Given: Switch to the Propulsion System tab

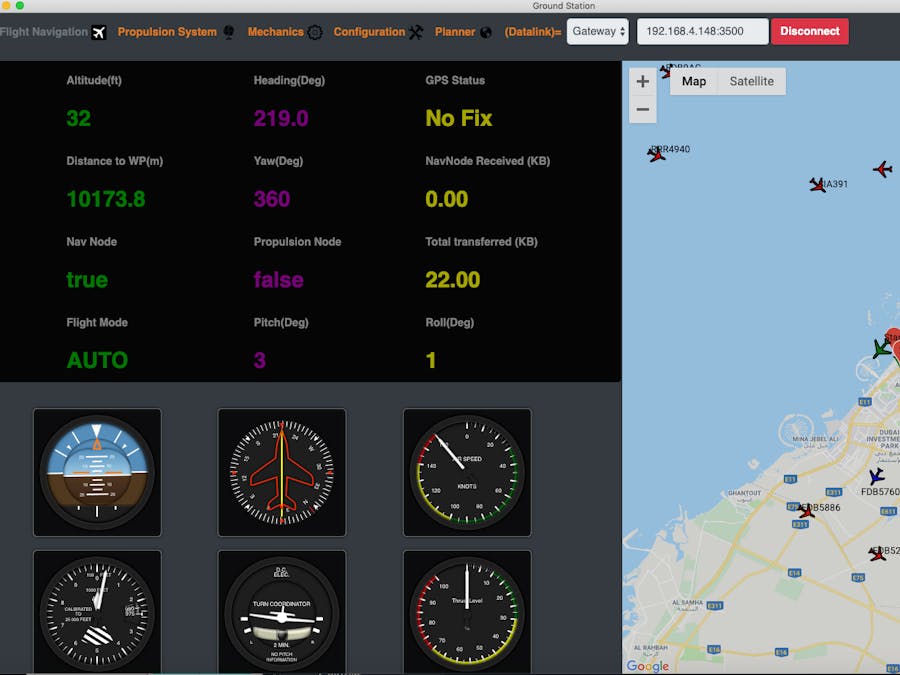Looking at the screenshot, I should pos(167,32).
